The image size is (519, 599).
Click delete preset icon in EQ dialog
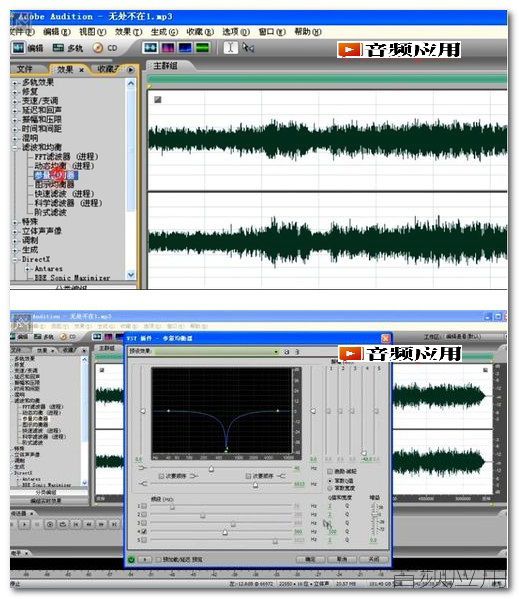[x=297, y=352]
